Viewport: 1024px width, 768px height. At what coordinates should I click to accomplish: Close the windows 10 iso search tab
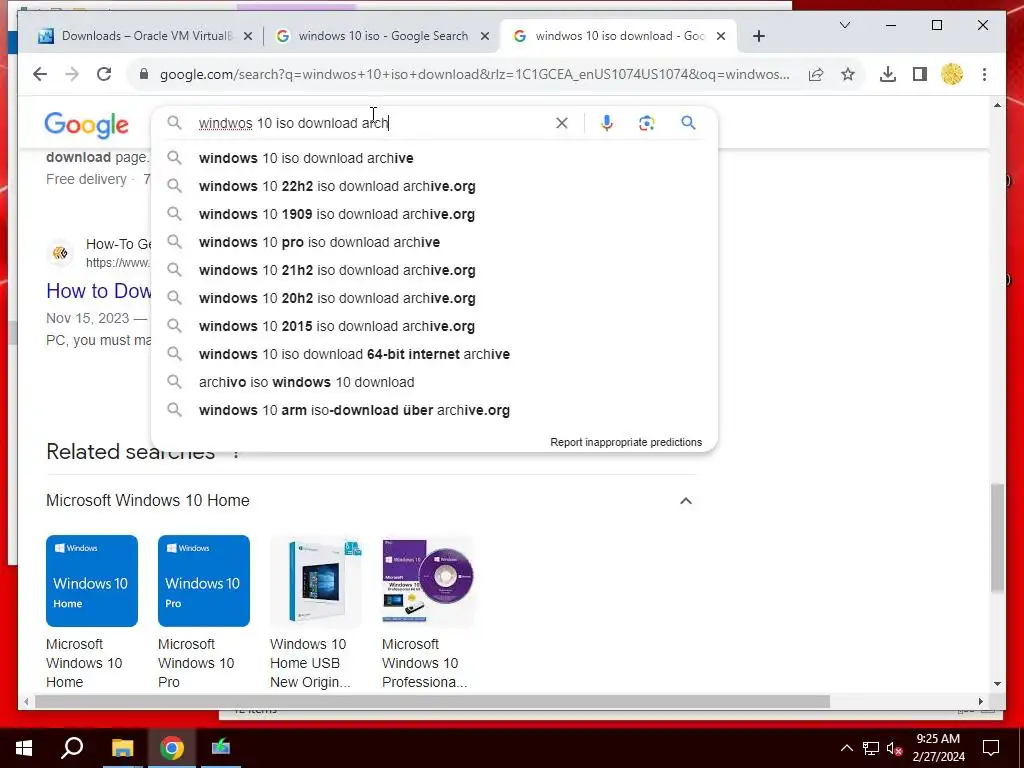[x=485, y=37]
